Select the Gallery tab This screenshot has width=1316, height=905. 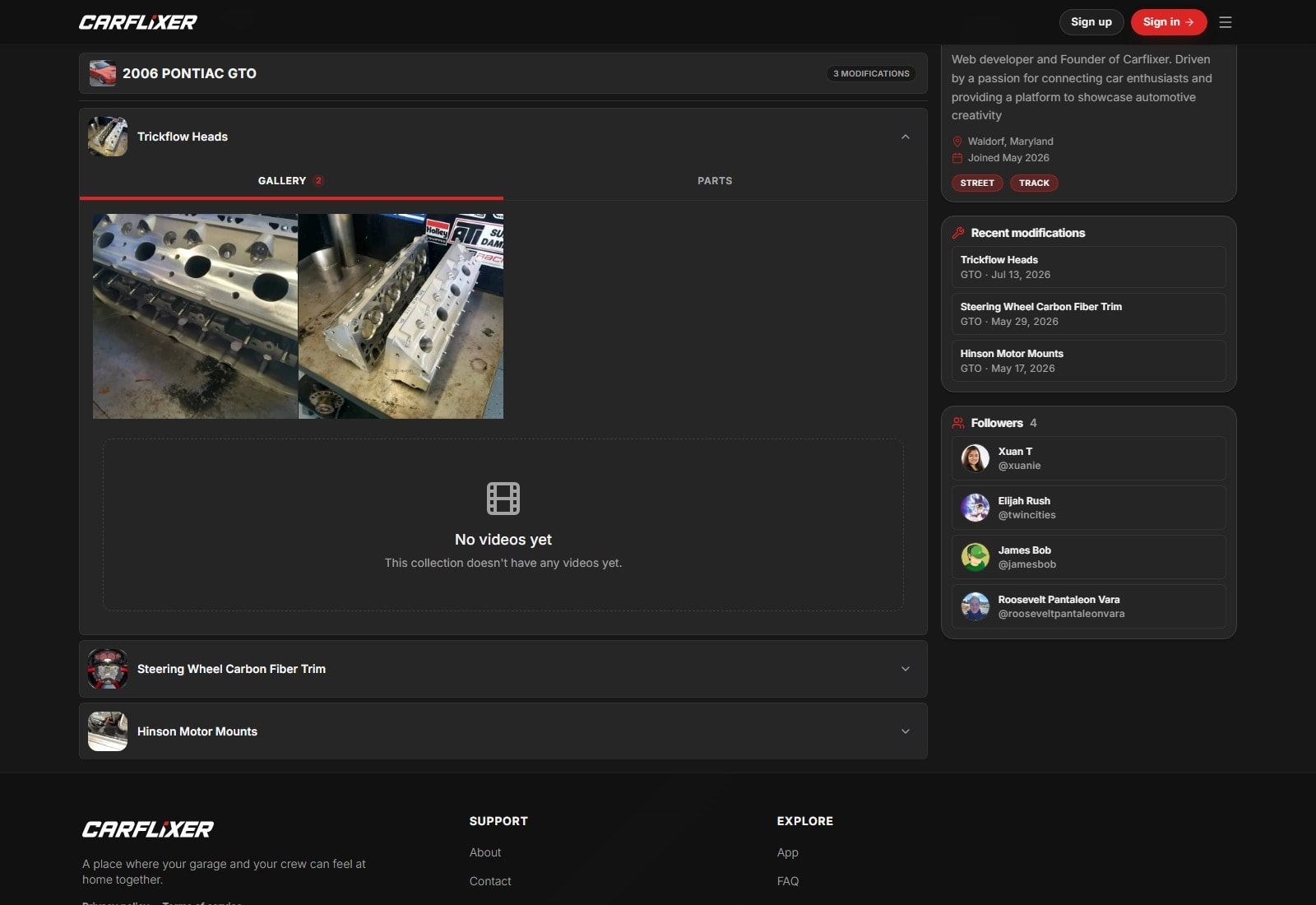tap(291, 181)
